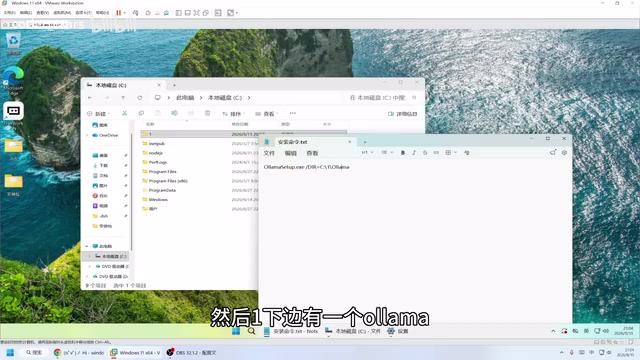Expand the first DVD 驱动器 tree node
The height and width of the screenshot is (360, 640).
pyautogui.click(x=90, y=266)
